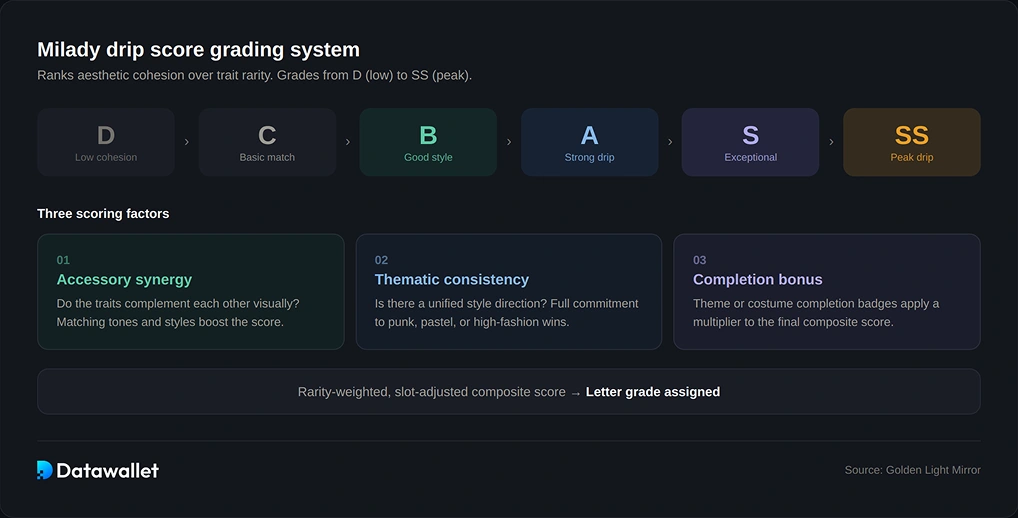
Task: Click the Source: Golden Light Mirror credit
Action: coord(912,470)
